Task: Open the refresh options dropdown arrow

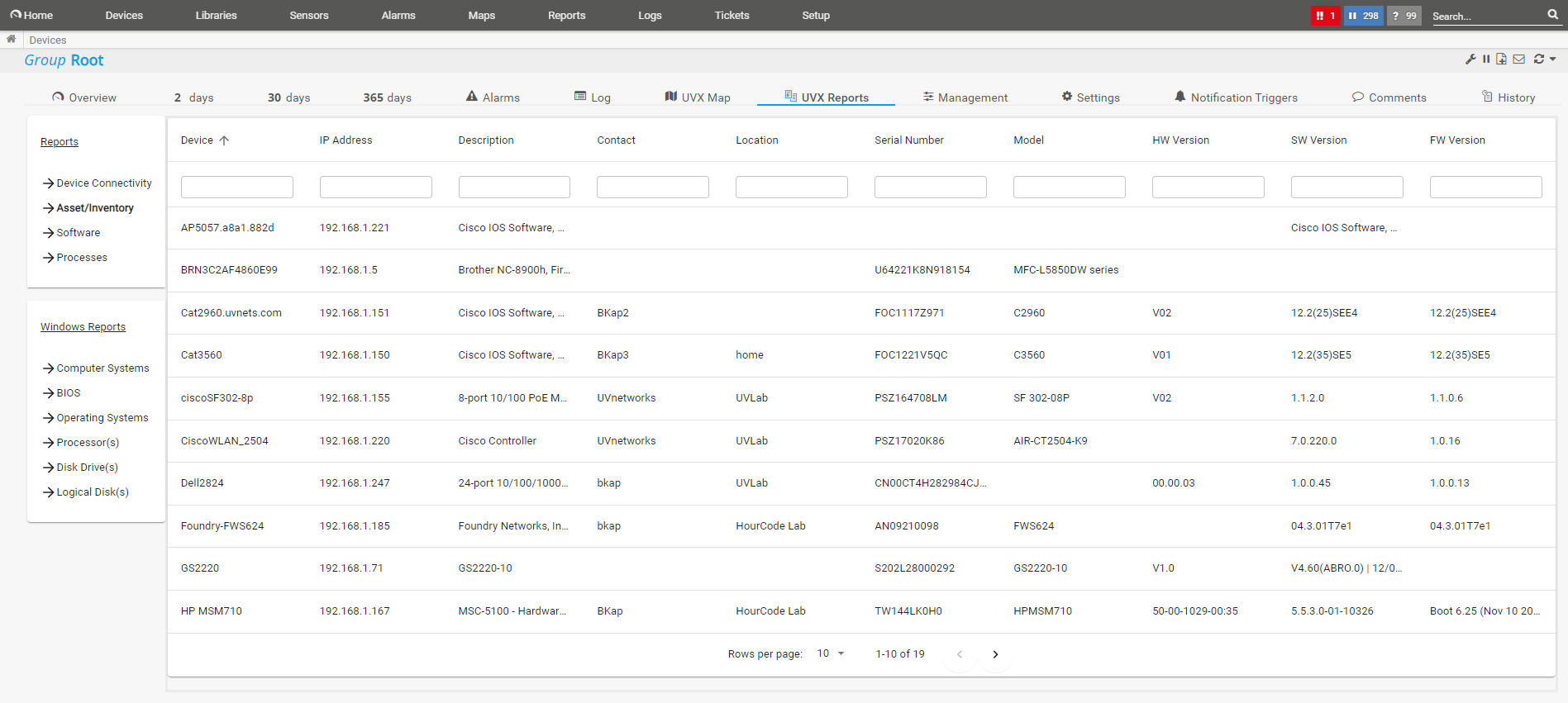Action: pos(1553,59)
